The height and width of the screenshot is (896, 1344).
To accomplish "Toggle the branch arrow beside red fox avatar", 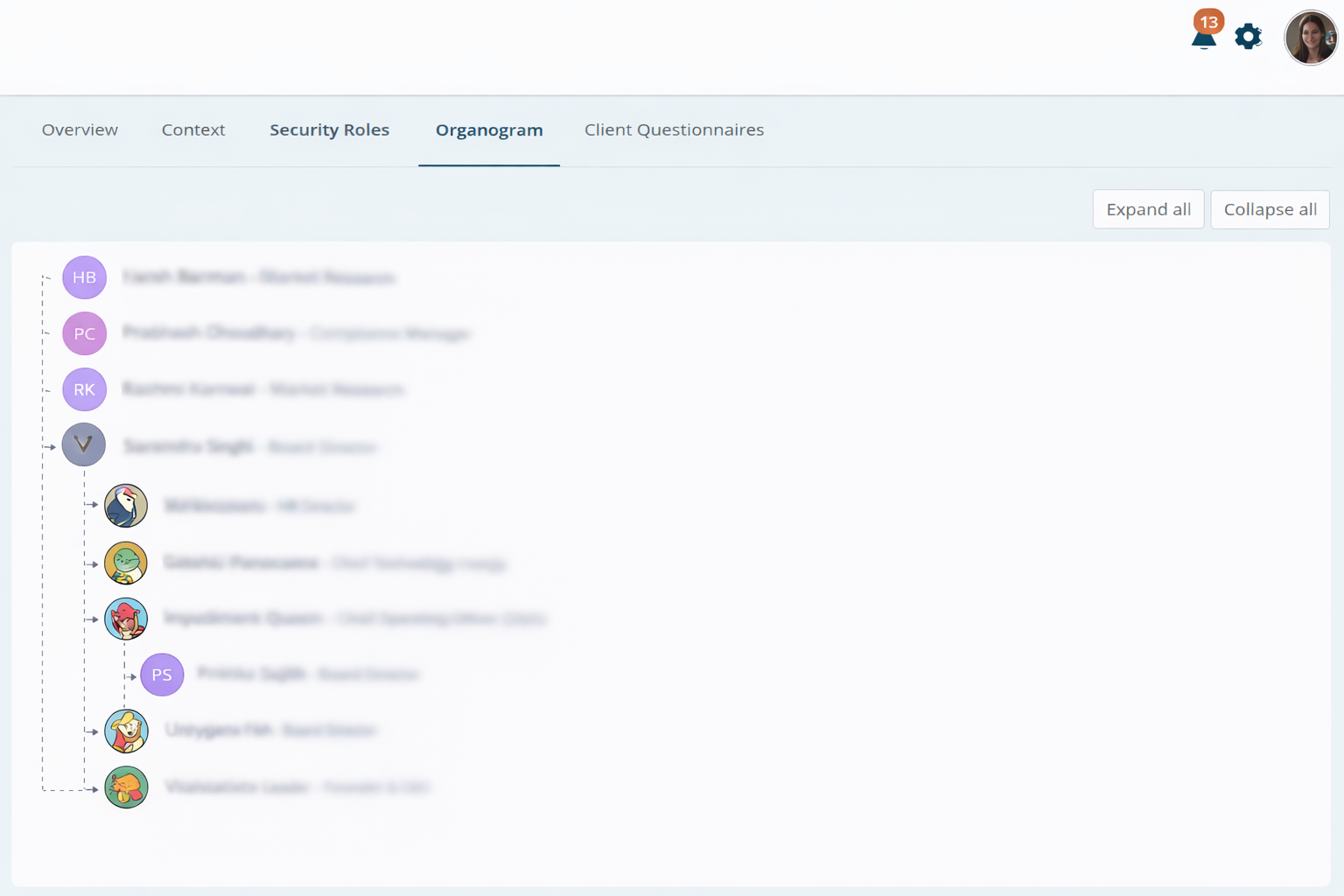I will (92, 619).
